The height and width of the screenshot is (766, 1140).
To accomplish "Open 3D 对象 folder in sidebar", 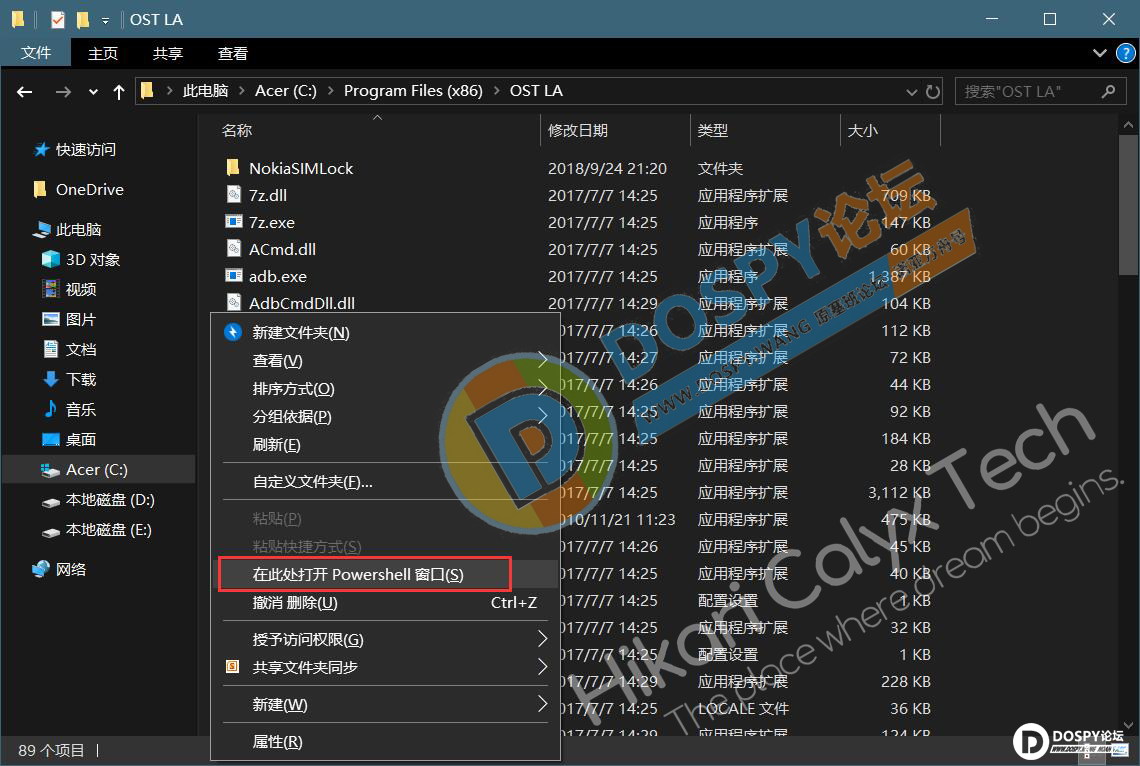I will click(92, 259).
